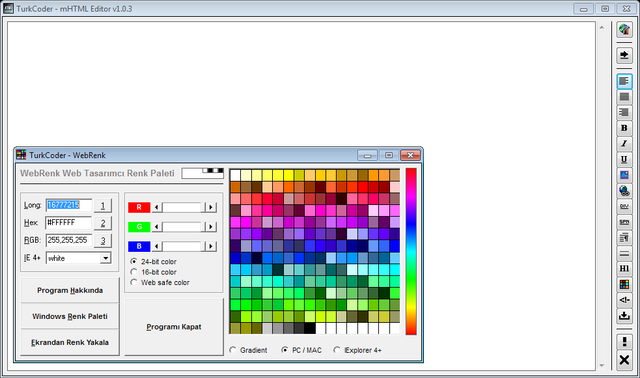Screen dimensions: 640x378
Task: Select the black swatch in the palette's bottom row
Action: point(310,328)
